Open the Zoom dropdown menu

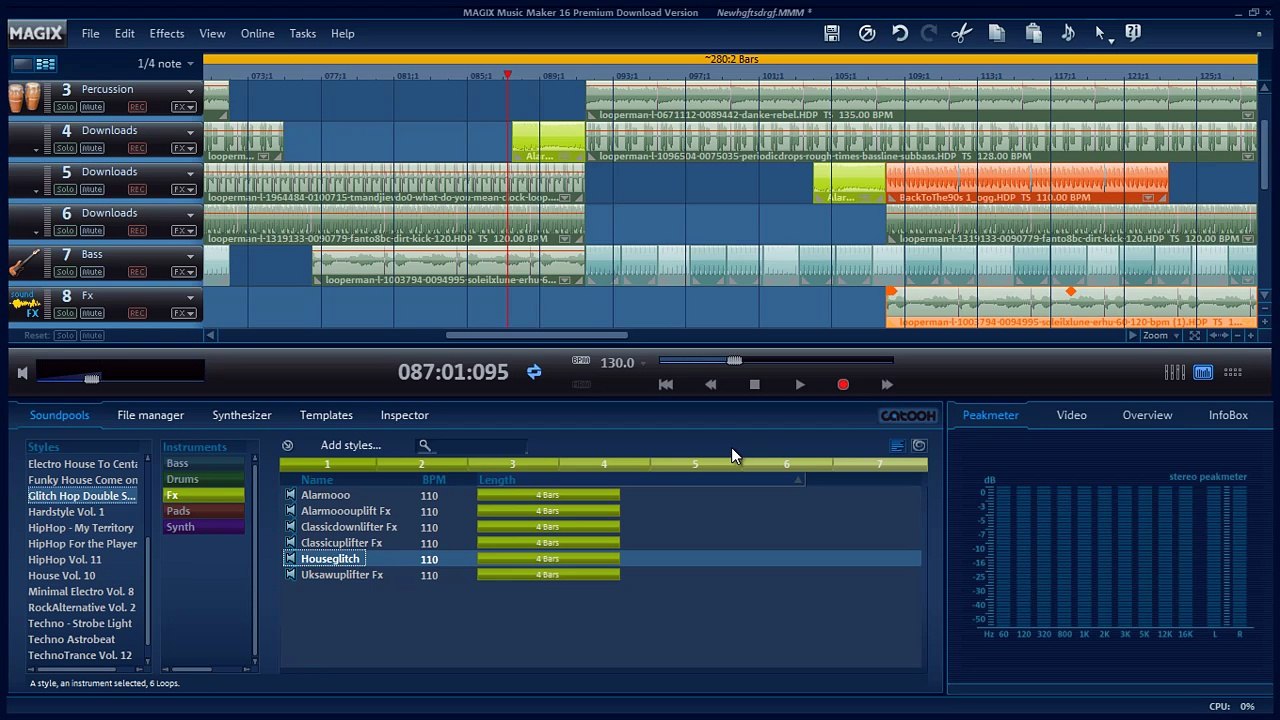click(1159, 336)
